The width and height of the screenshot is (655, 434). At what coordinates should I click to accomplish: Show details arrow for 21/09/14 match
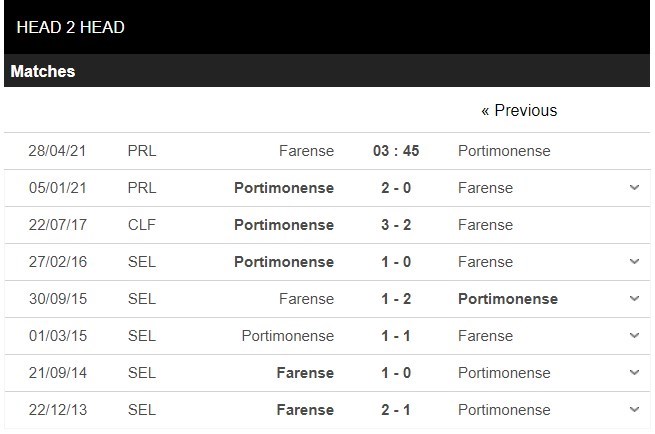(x=634, y=373)
